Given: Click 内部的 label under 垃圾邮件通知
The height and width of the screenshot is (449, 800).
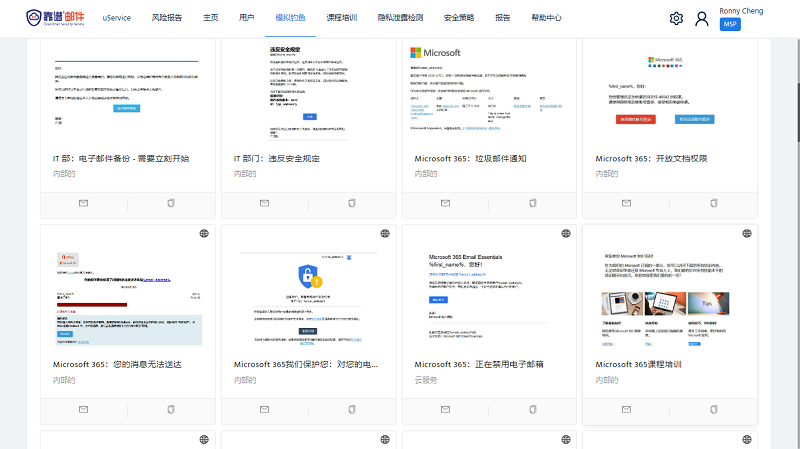Looking at the screenshot, I should pyautogui.click(x=426, y=174).
